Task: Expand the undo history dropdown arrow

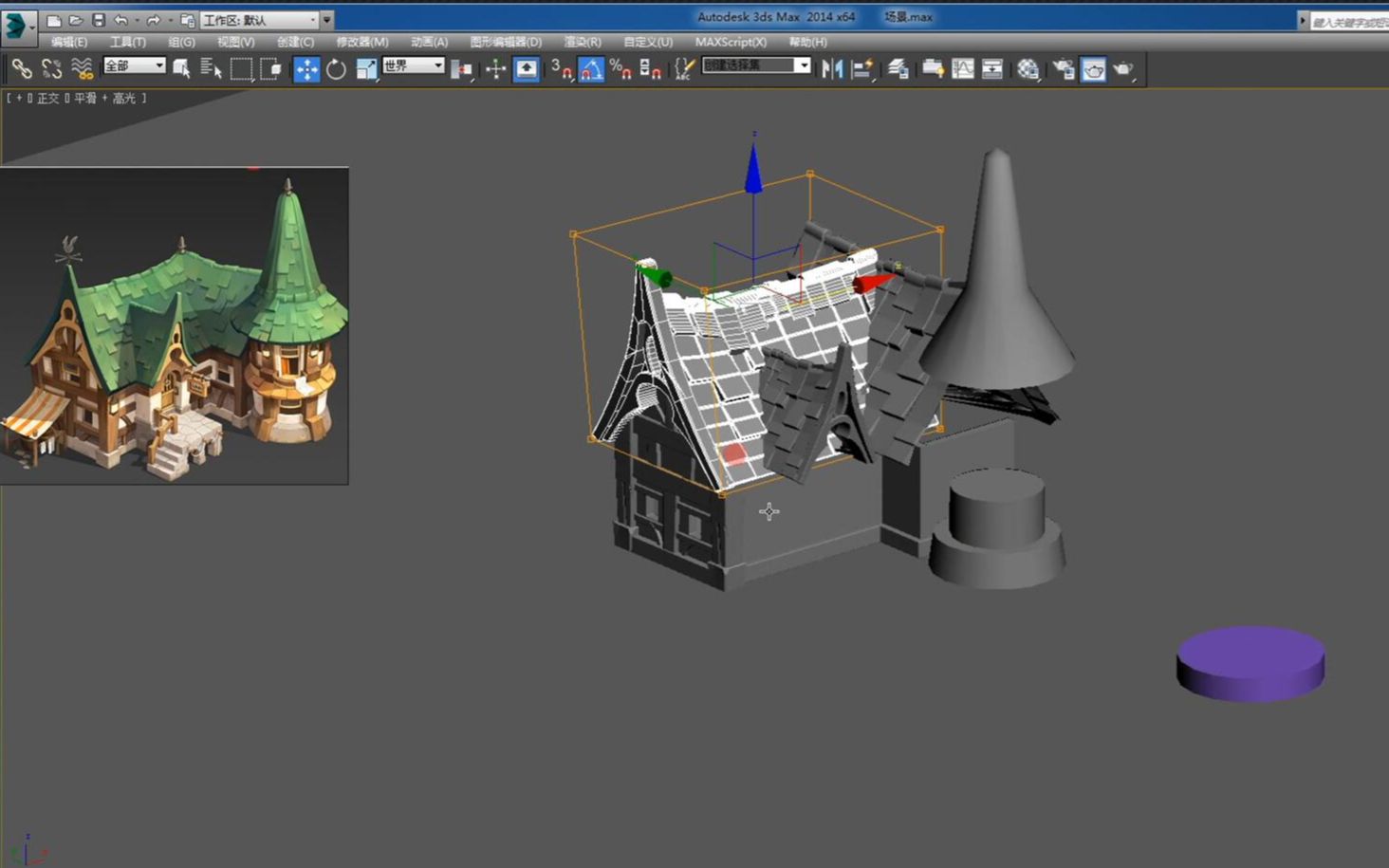Action: (137, 20)
